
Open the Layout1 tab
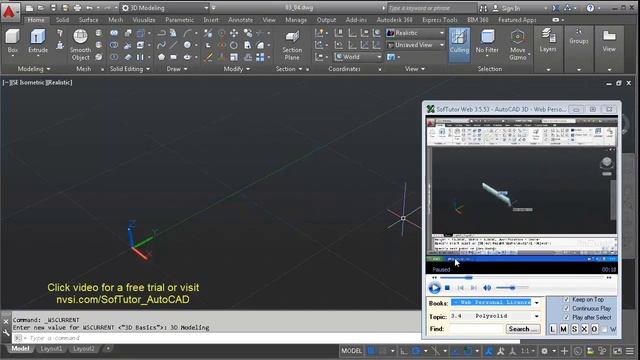click(51, 349)
